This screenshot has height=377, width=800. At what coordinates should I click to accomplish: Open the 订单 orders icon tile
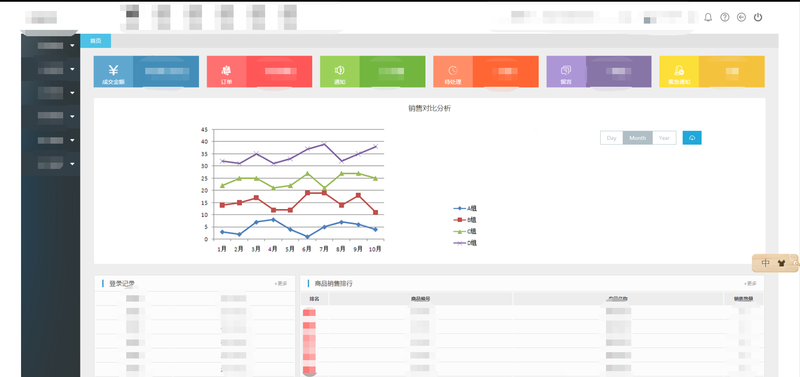[227, 71]
